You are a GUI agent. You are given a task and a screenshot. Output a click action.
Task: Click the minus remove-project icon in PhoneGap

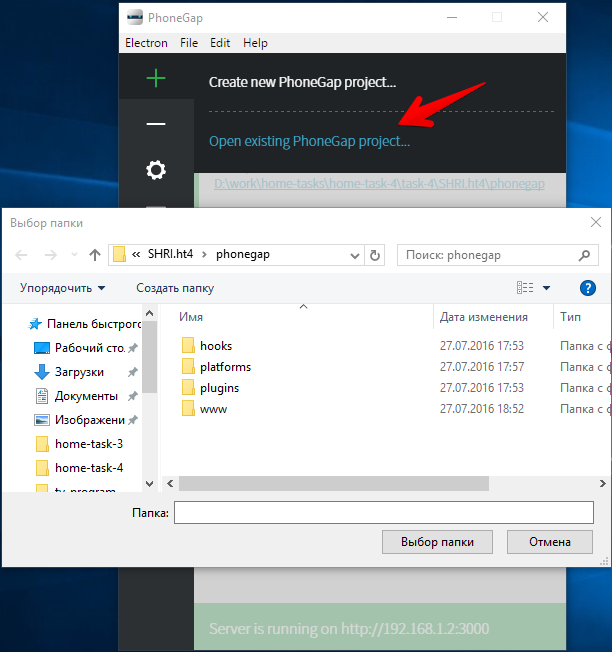(x=156, y=123)
